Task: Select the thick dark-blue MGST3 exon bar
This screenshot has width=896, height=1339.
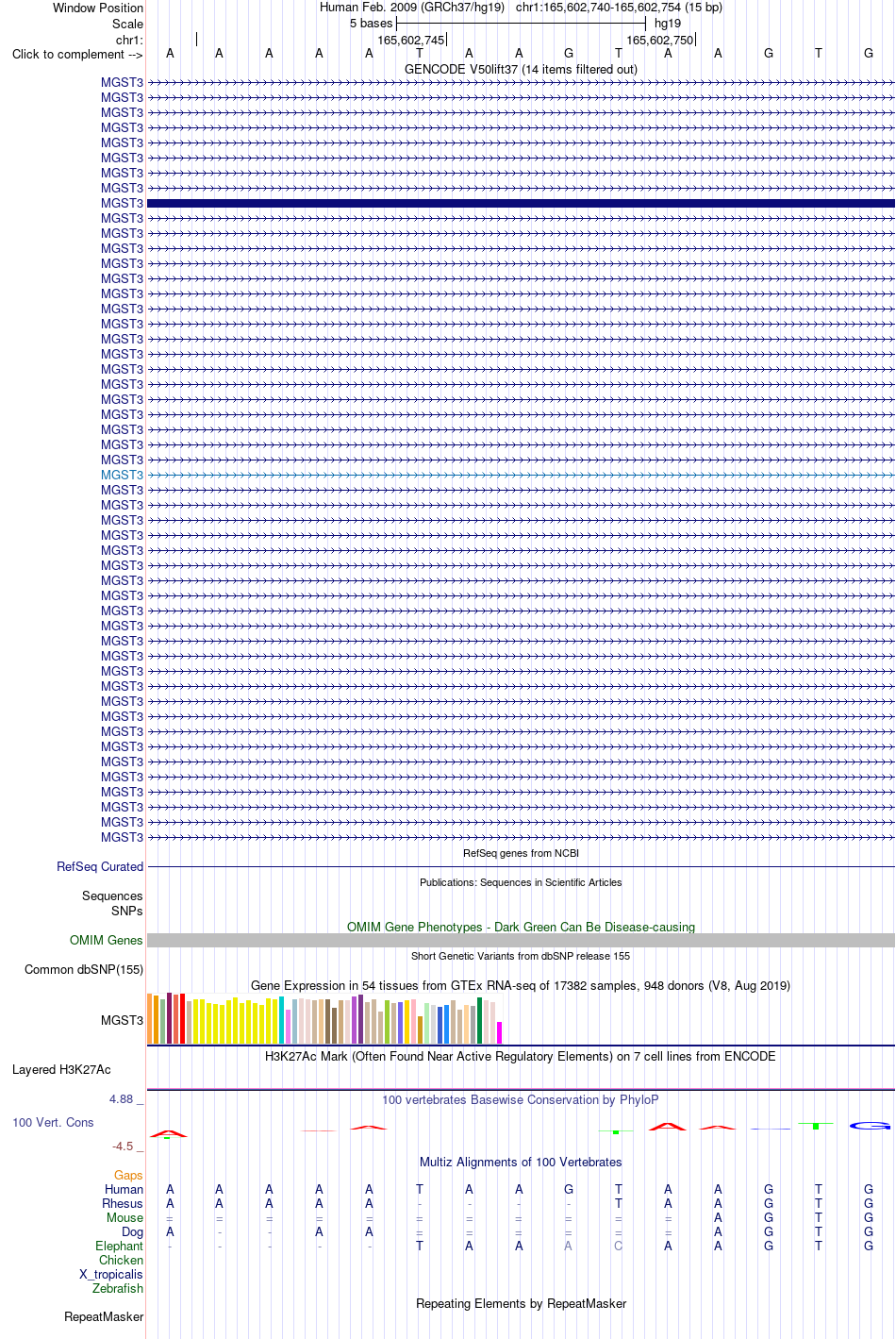Action: tap(521, 203)
